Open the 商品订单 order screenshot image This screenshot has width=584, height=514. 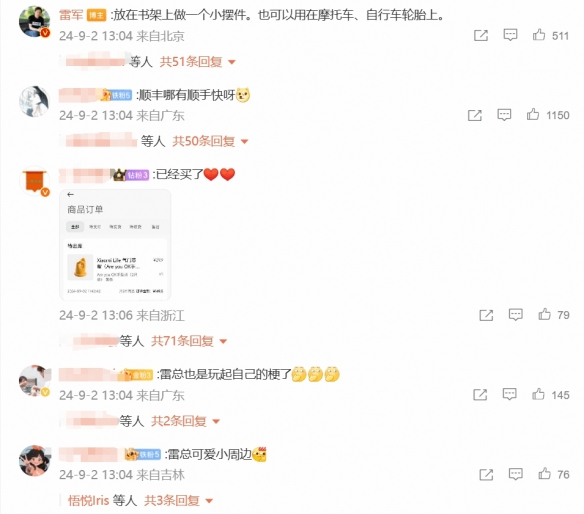pyautogui.click(x=115, y=245)
